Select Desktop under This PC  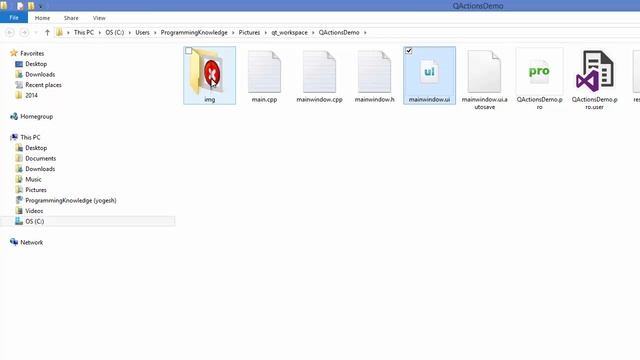point(36,148)
